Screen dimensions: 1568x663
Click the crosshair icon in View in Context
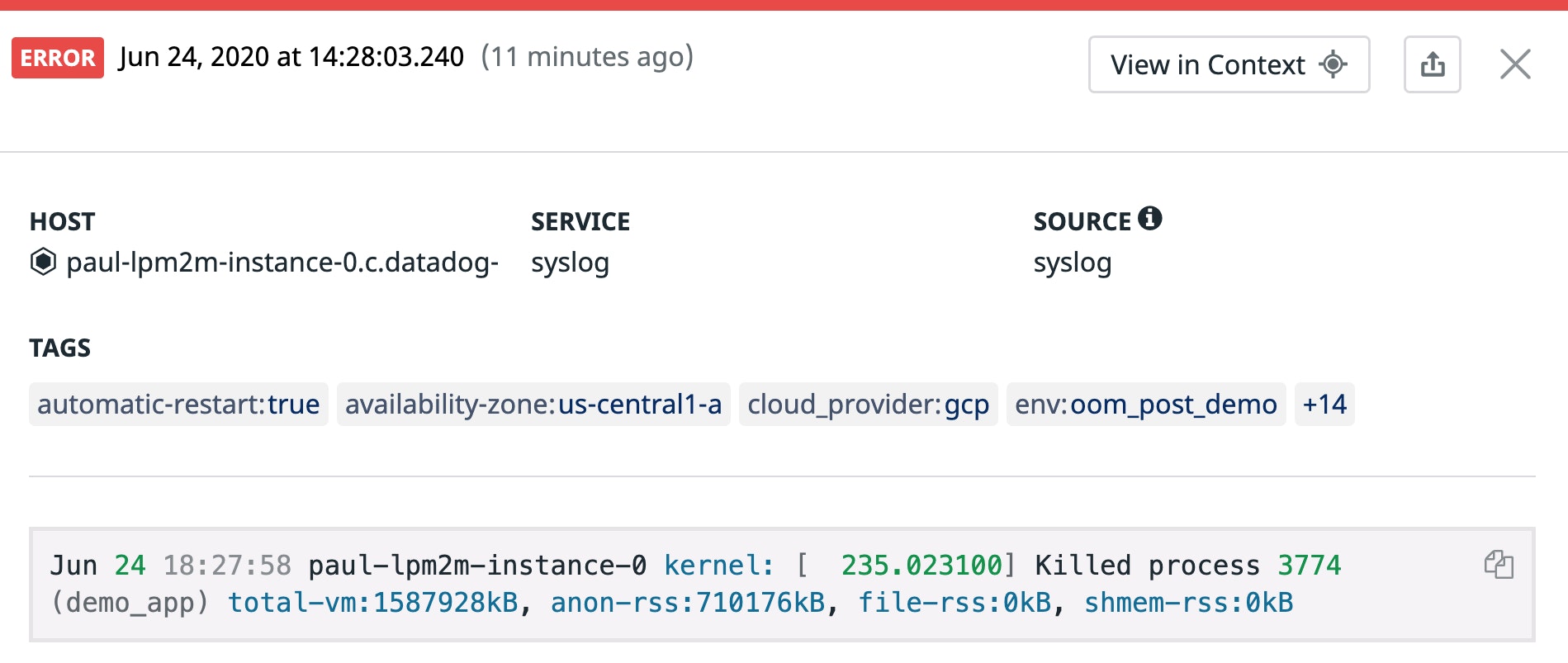pyautogui.click(x=1333, y=64)
